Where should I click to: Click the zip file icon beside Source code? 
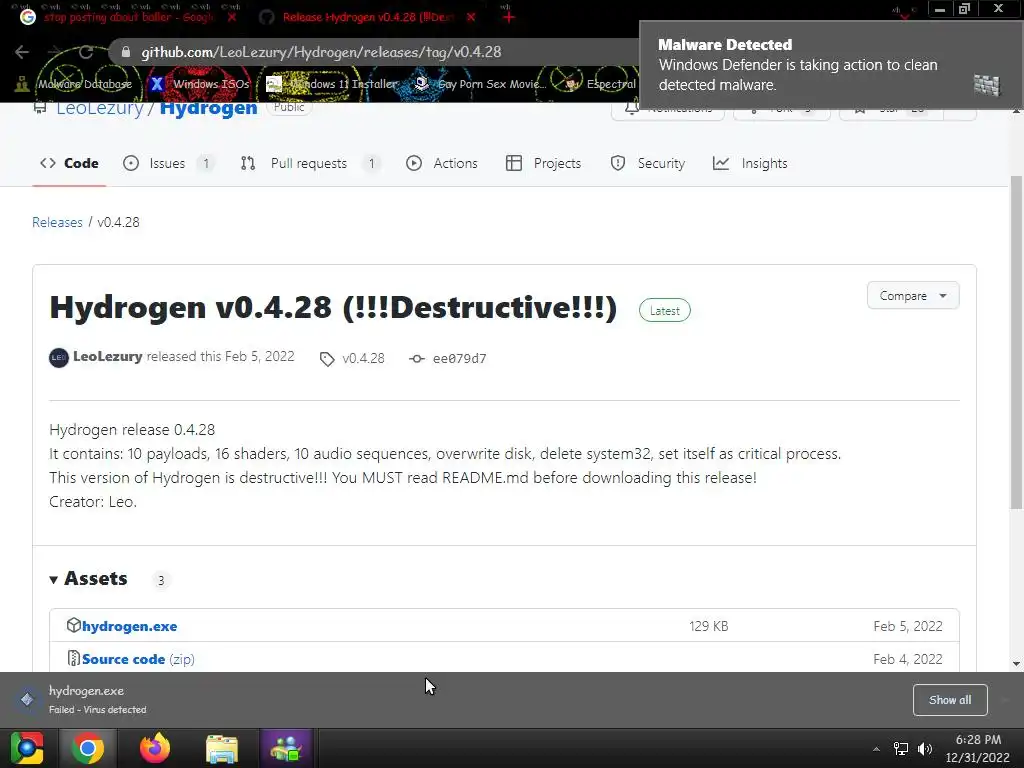pos(73,658)
